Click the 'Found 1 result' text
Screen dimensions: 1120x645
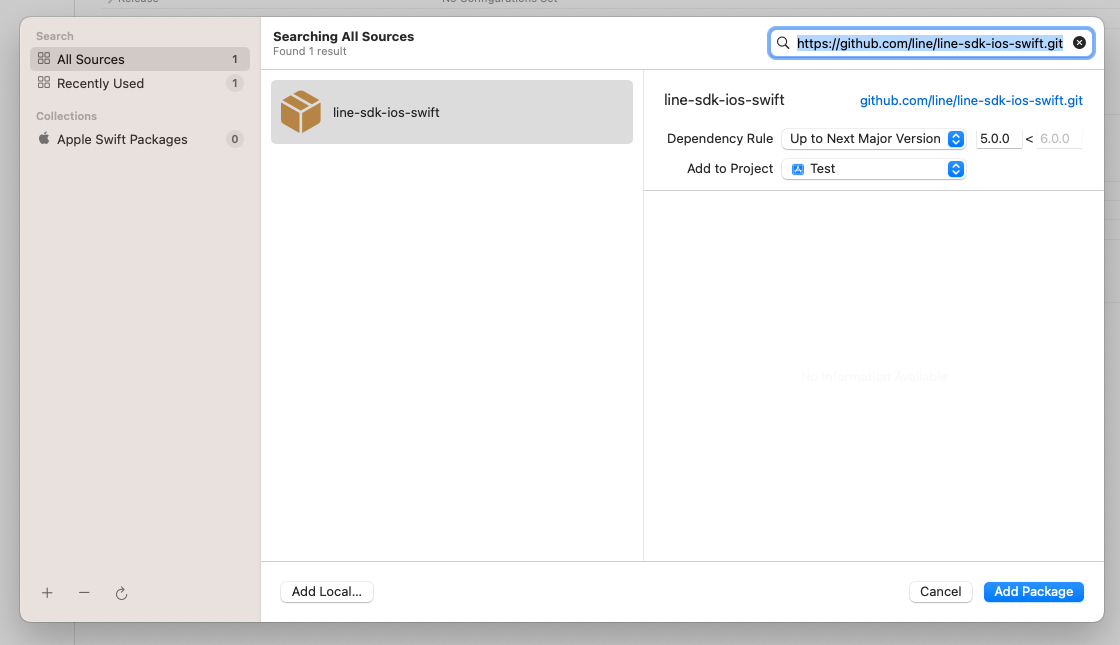(309, 51)
